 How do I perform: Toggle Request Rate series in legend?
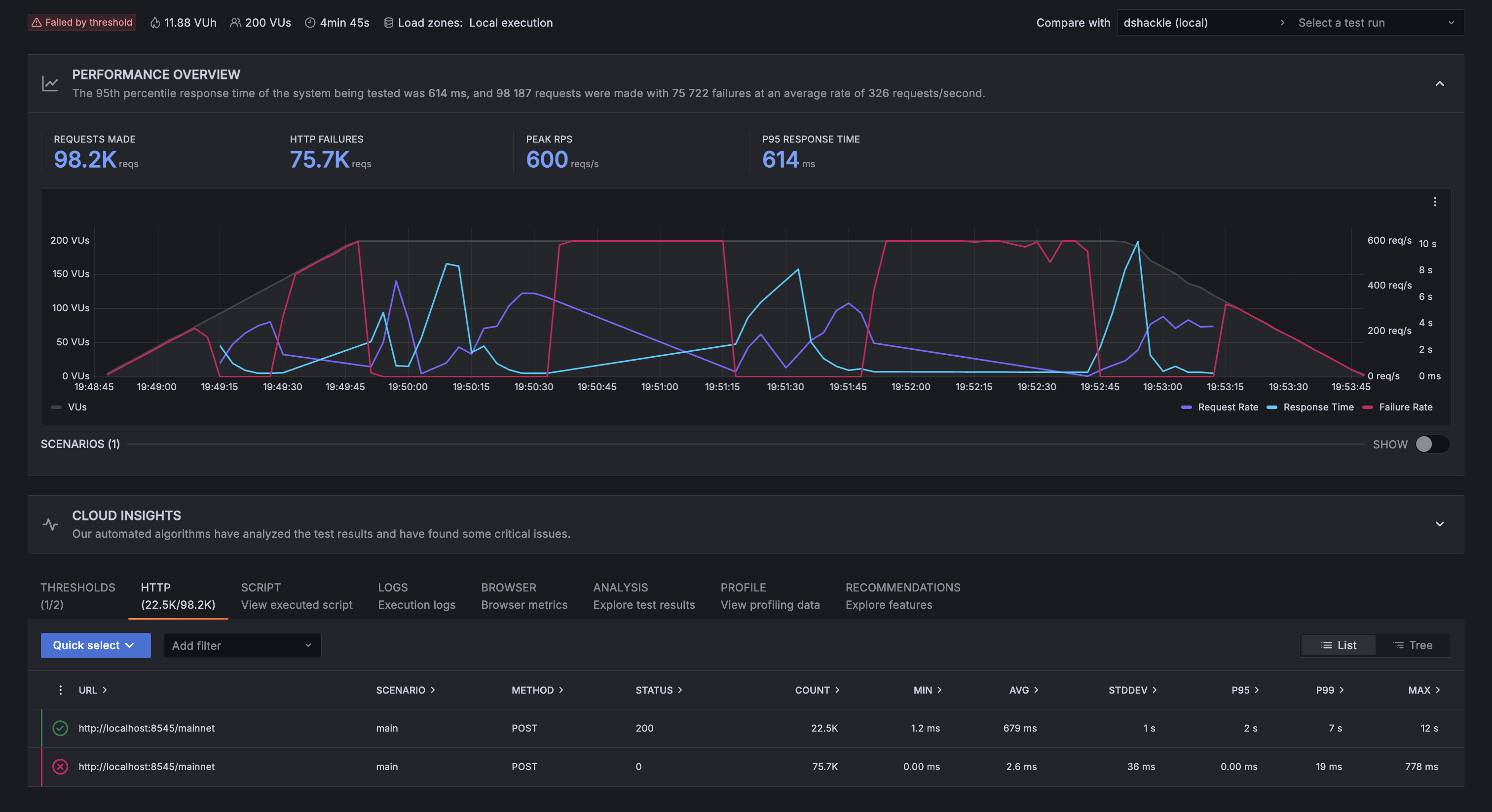(x=1228, y=407)
